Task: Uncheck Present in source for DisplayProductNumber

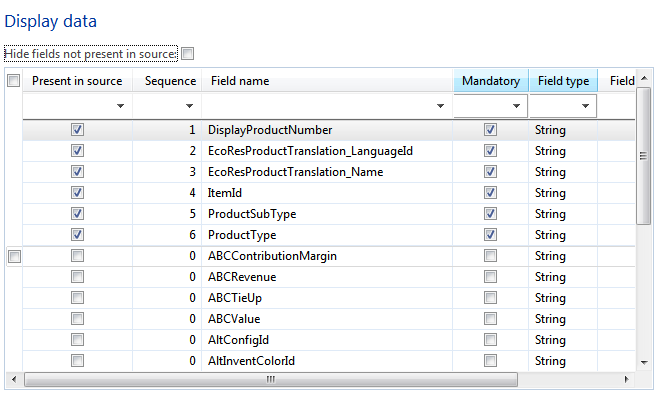Action: (78, 130)
